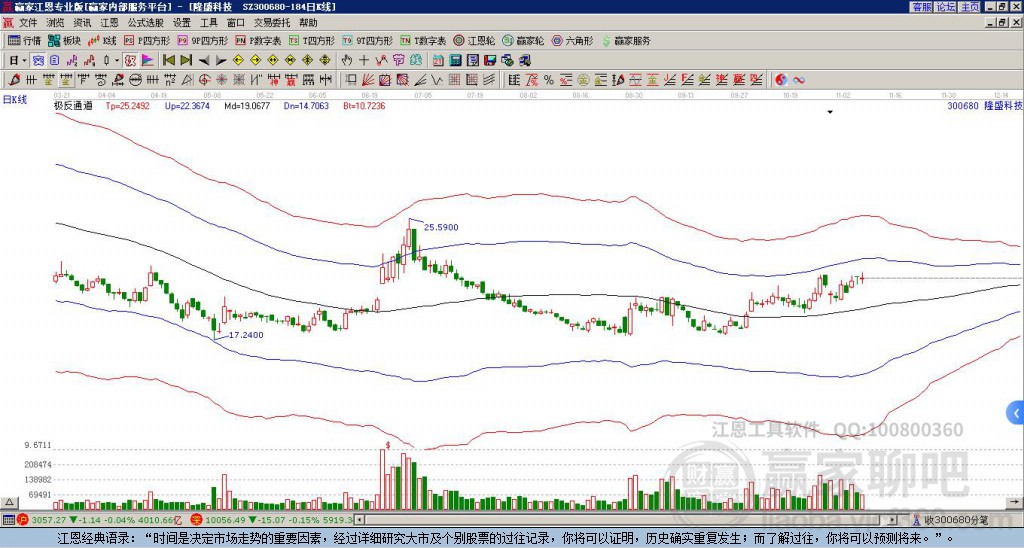This screenshot has width=1024, height=548.
Task: Open P四方形 tool
Action: tap(147, 40)
